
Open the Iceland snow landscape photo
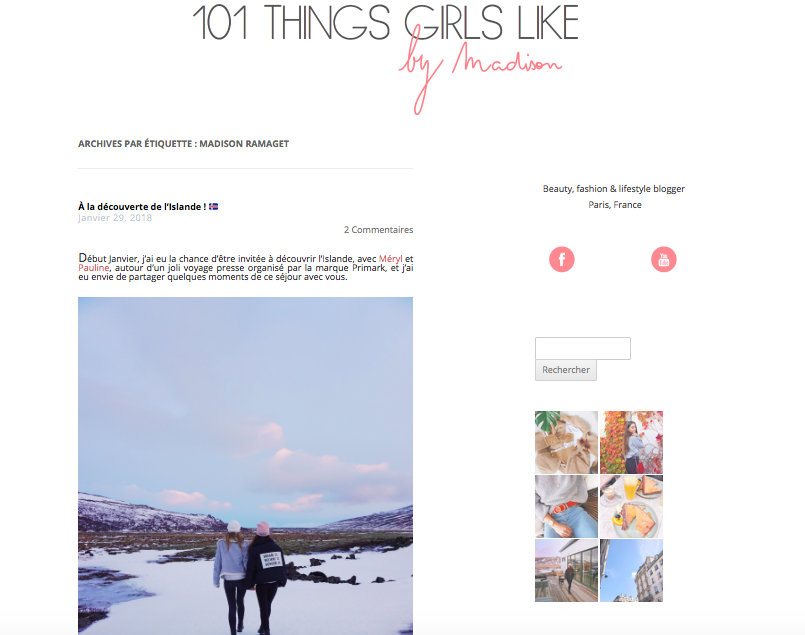(245, 466)
